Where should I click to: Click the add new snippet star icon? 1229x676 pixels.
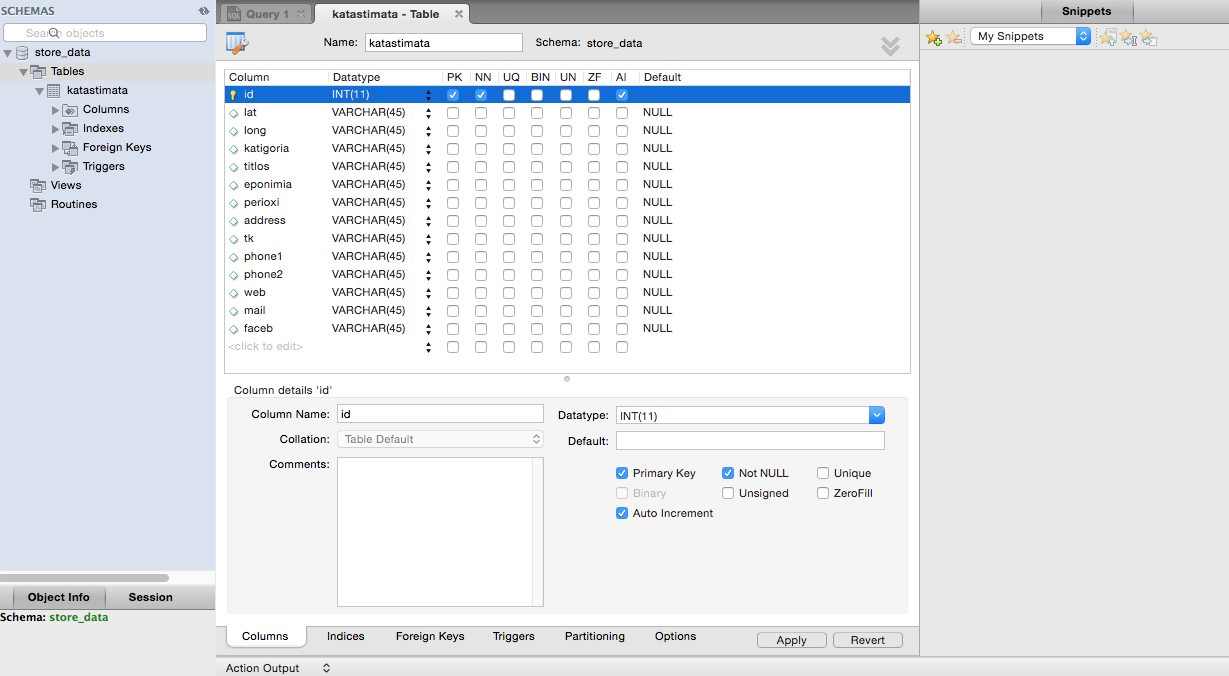coord(934,37)
